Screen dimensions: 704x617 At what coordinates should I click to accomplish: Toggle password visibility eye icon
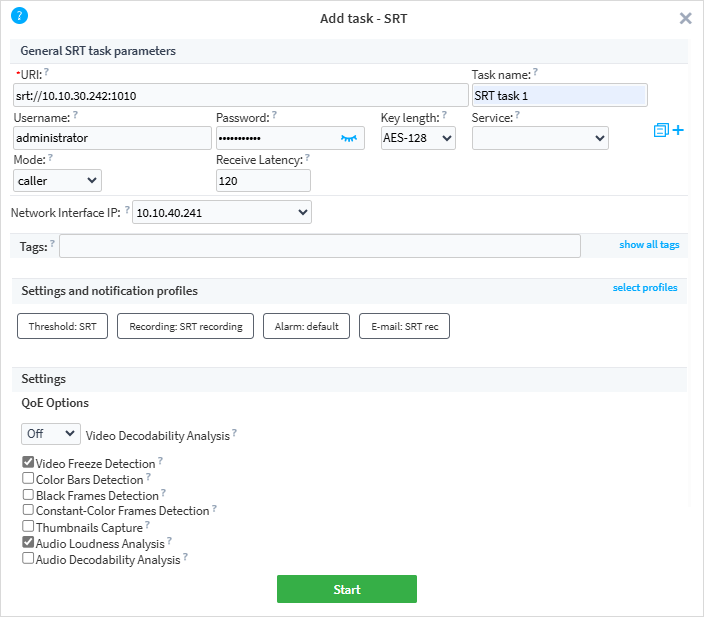click(x=349, y=138)
